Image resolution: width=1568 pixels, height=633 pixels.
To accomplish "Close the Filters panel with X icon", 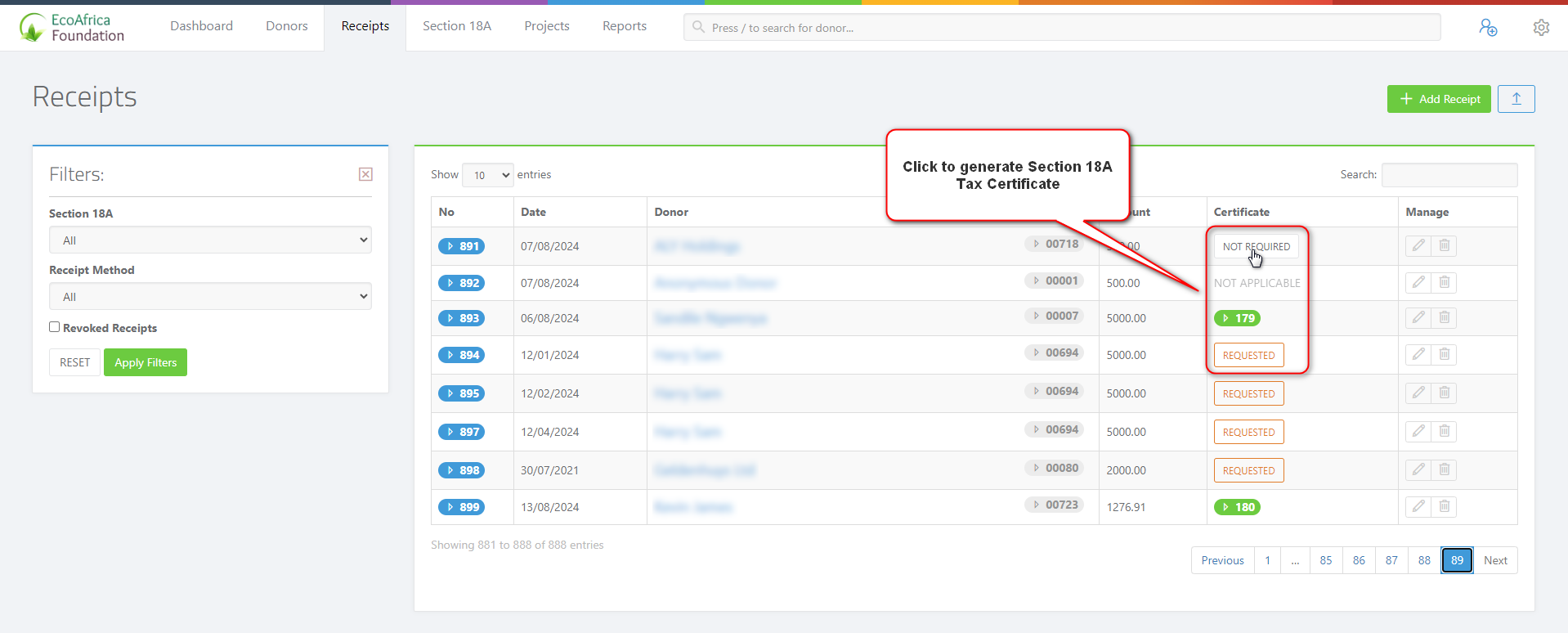I will pyautogui.click(x=365, y=174).
